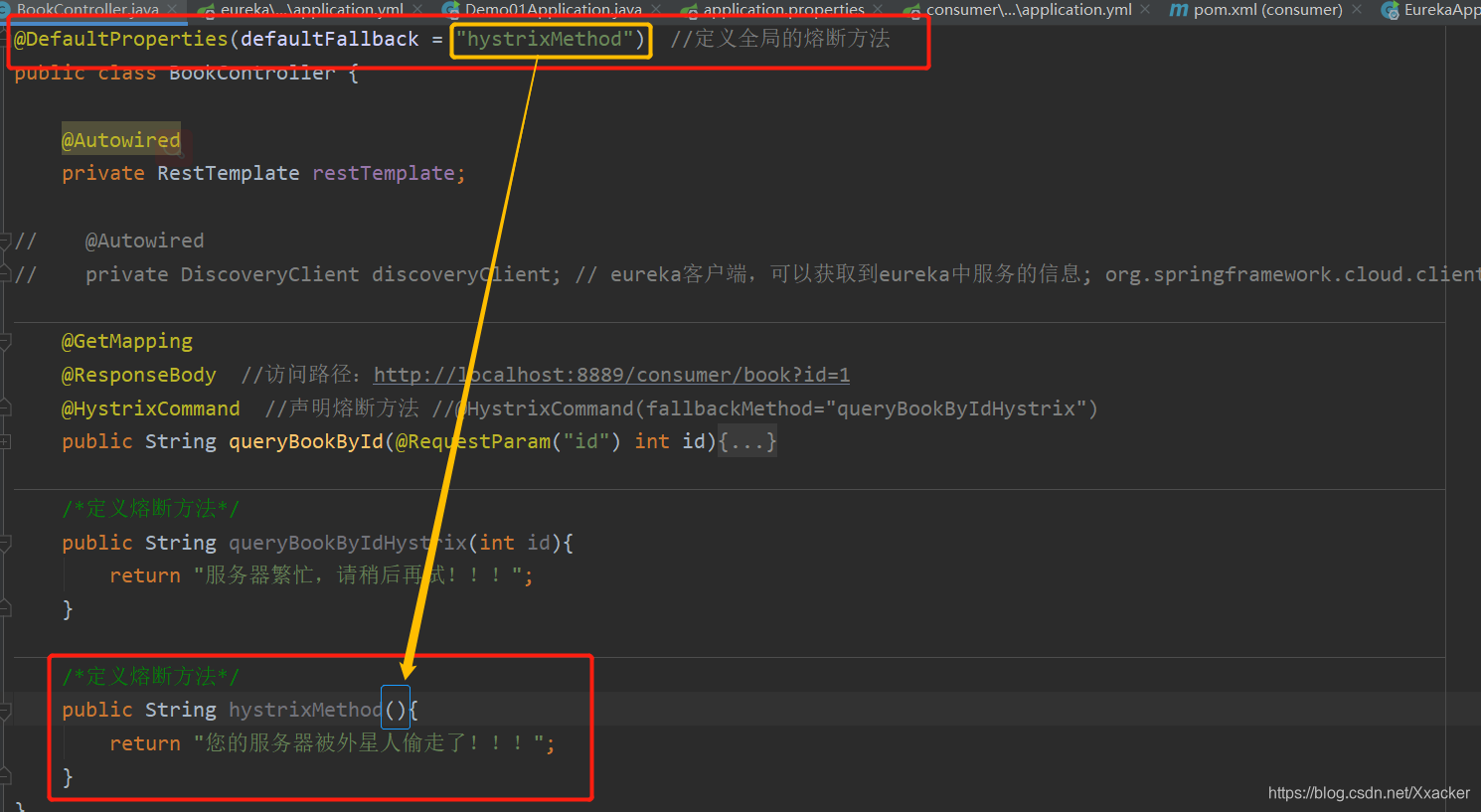This screenshot has height=812, width=1481.
Task: Click the class icon on Demo01Application.java tab
Action: click(x=450, y=10)
